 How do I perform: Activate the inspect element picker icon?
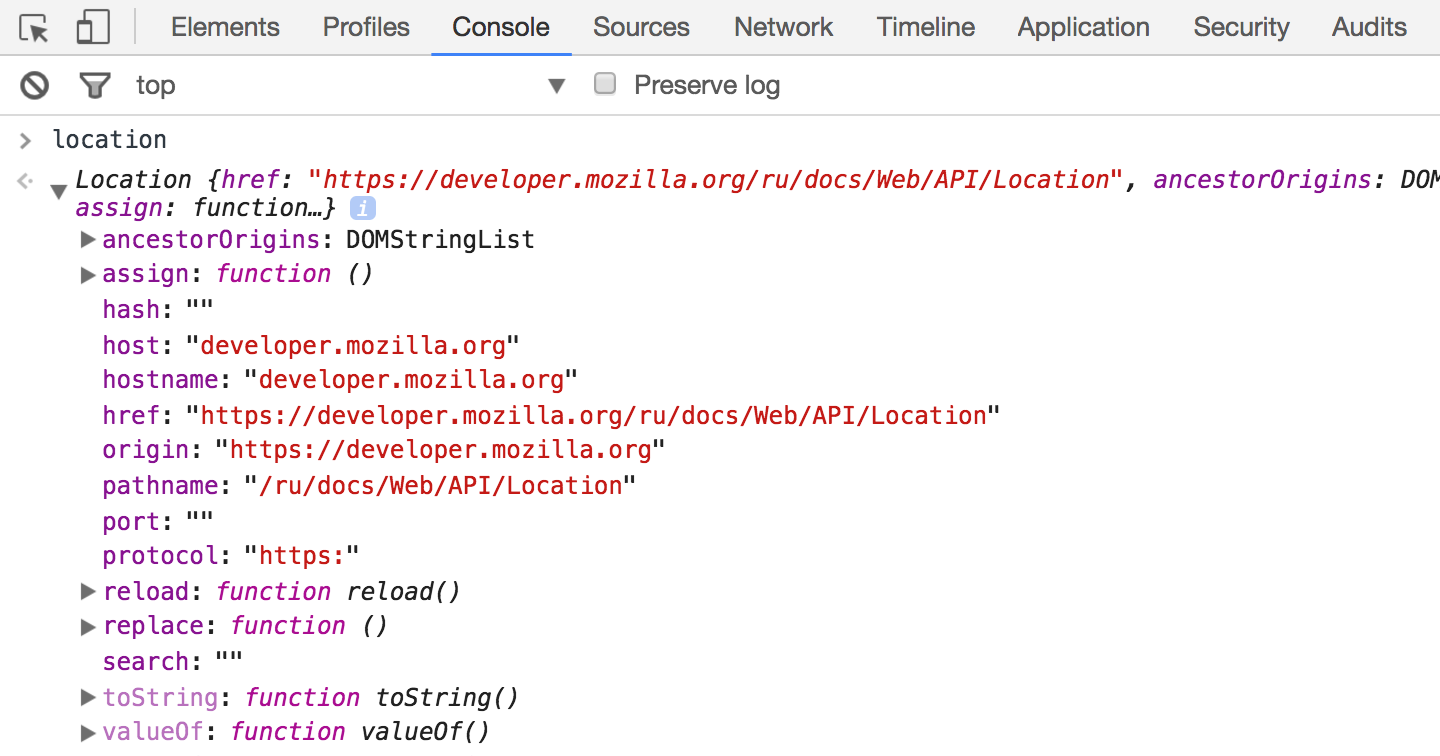(35, 29)
